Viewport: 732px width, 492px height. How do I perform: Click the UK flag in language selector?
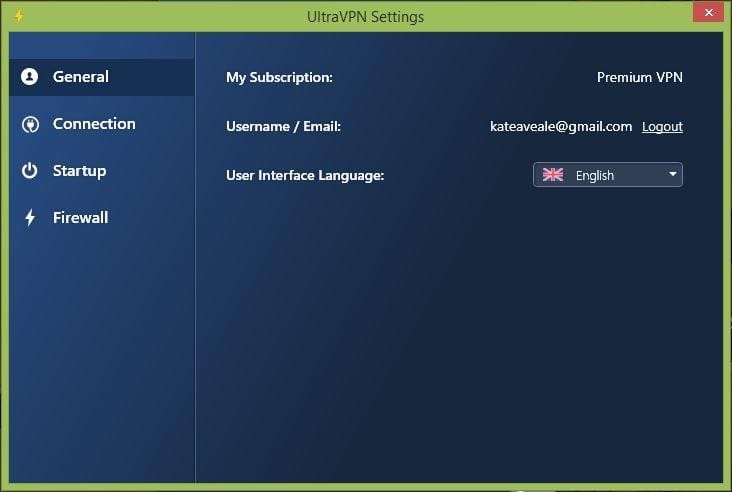(x=553, y=175)
